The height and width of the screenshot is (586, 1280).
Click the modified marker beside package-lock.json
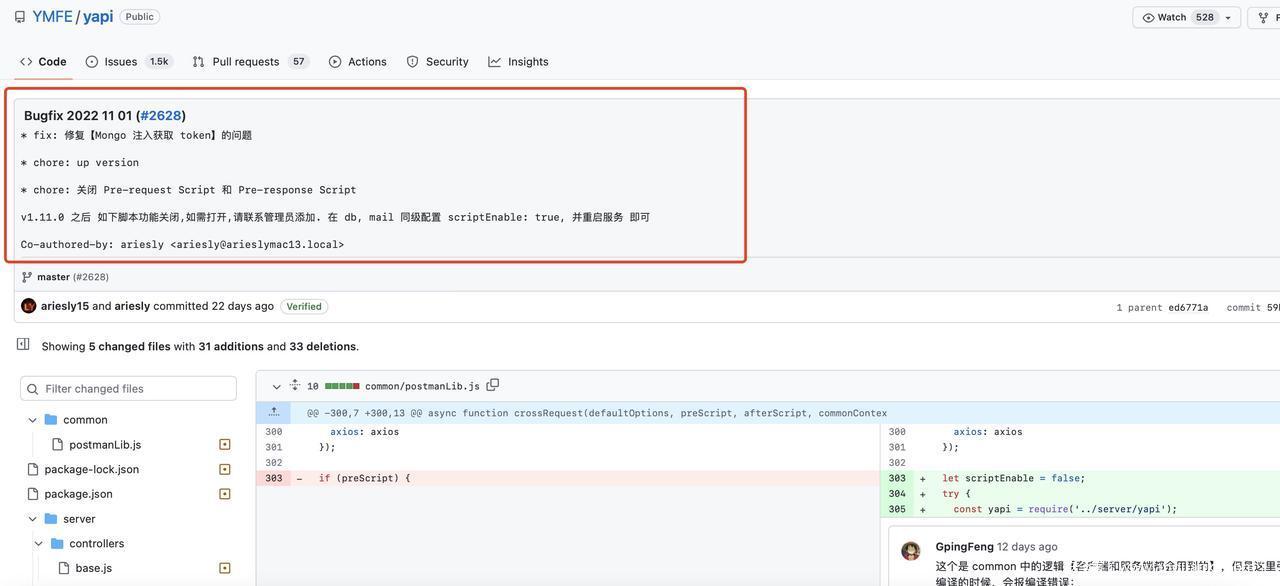[x=225, y=469]
